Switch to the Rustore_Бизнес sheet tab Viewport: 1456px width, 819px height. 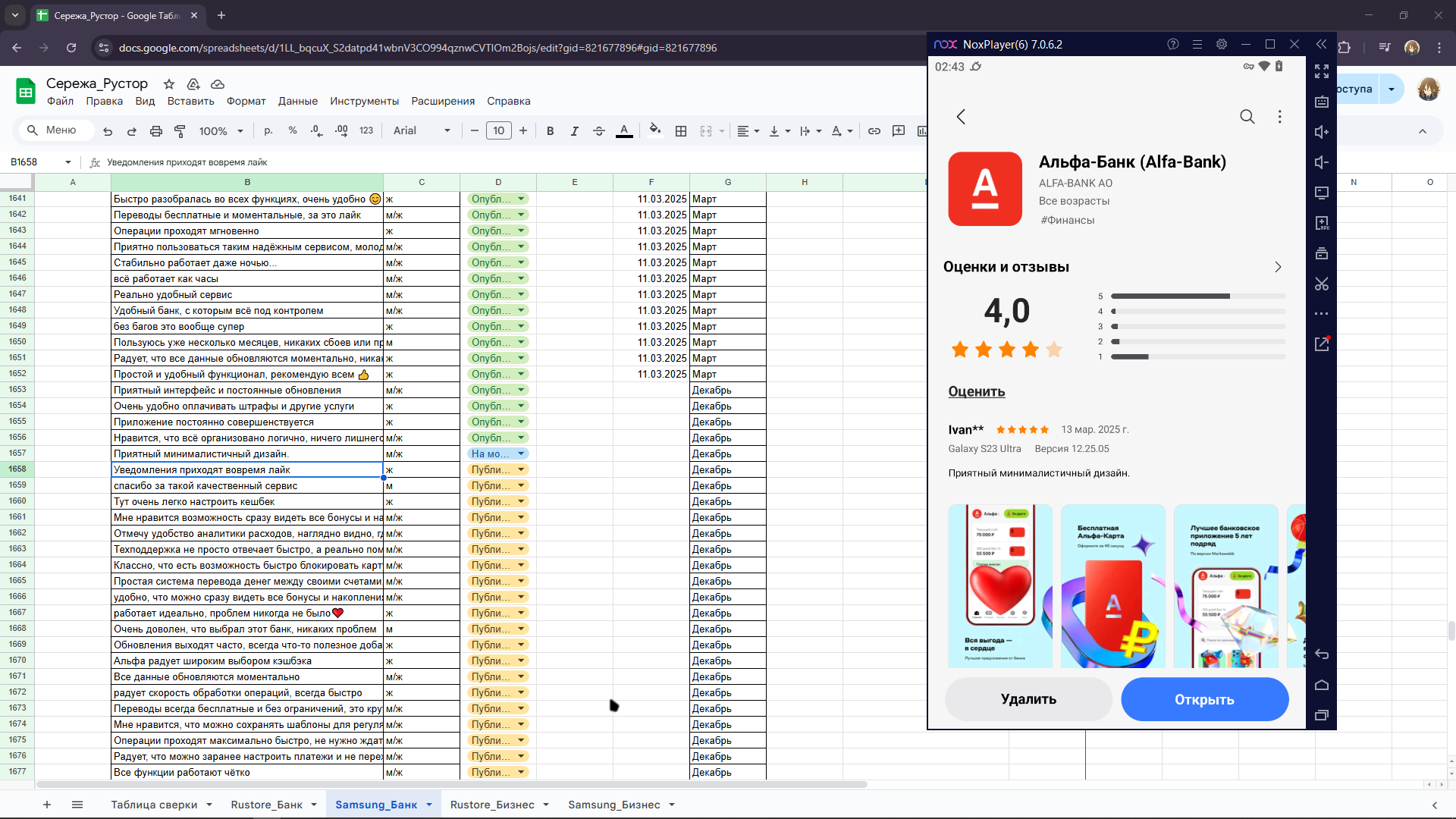[x=492, y=805]
